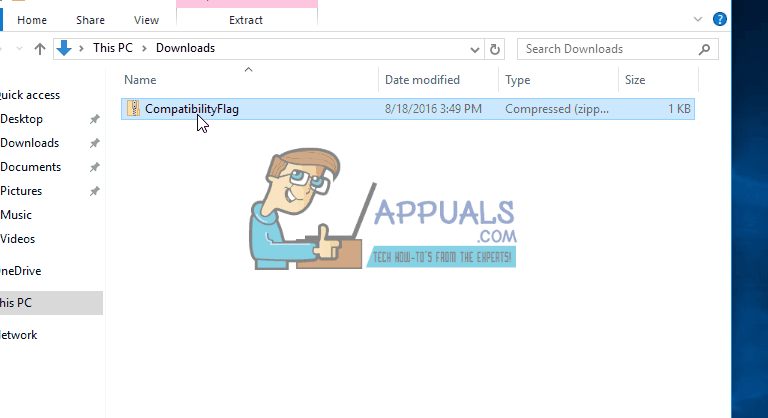Open Pictures in the navigation pane
This screenshot has height=418, width=768.
(21, 191)
